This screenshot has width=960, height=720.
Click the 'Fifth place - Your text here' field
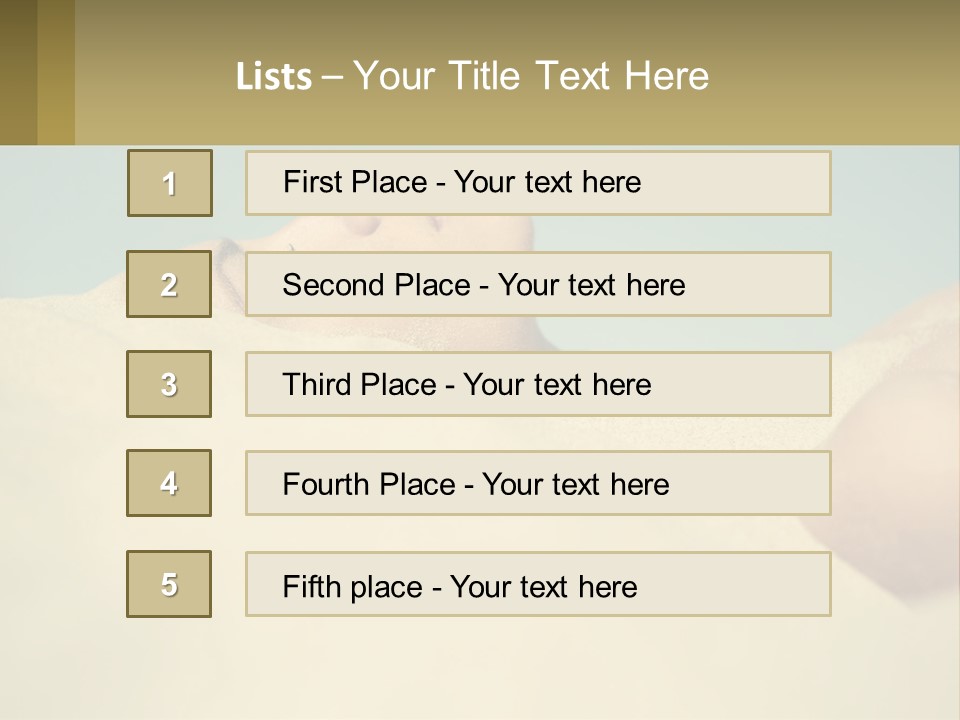pyautogui.click(x=538, y=585)
